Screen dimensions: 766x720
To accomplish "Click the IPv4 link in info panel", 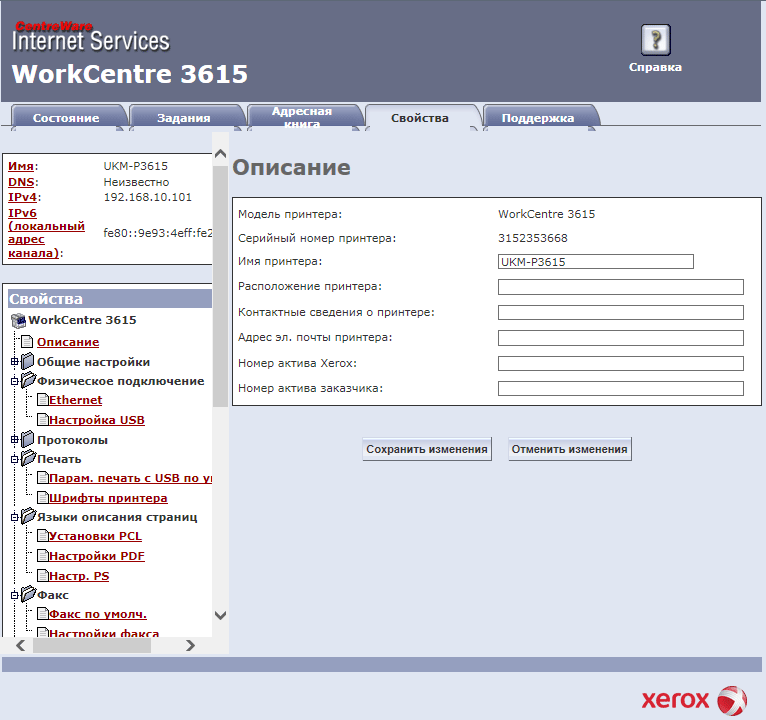I will 22,197.
